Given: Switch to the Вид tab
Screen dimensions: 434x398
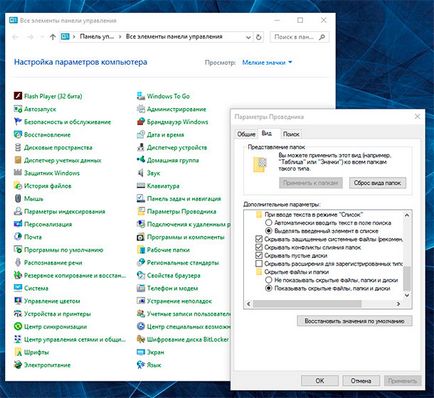Looking at the screenshot, I should (x=266, y=133).
